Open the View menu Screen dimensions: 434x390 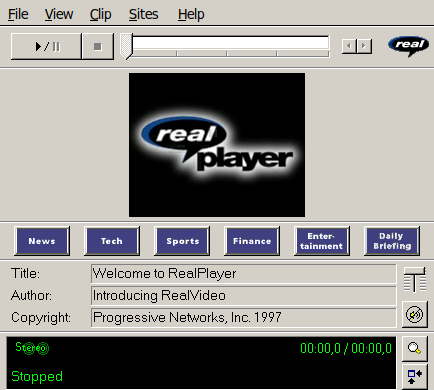[59, 14]
